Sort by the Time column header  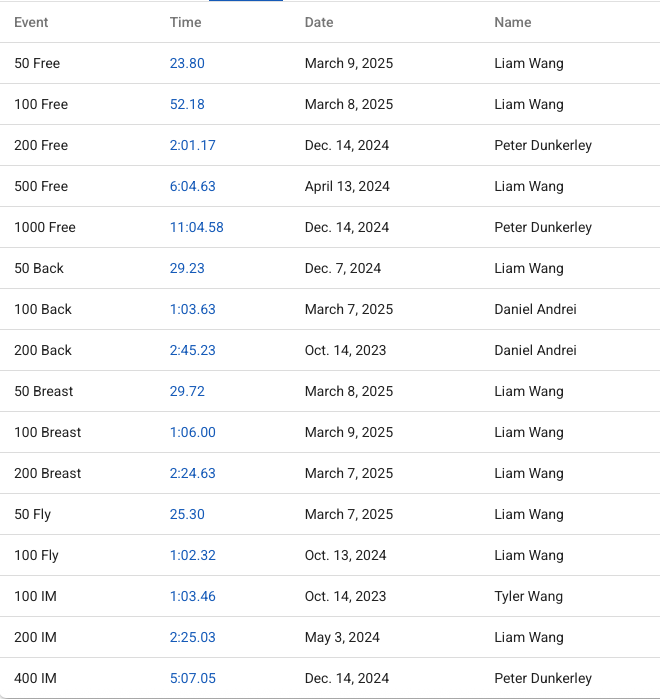tap(185, 22)
